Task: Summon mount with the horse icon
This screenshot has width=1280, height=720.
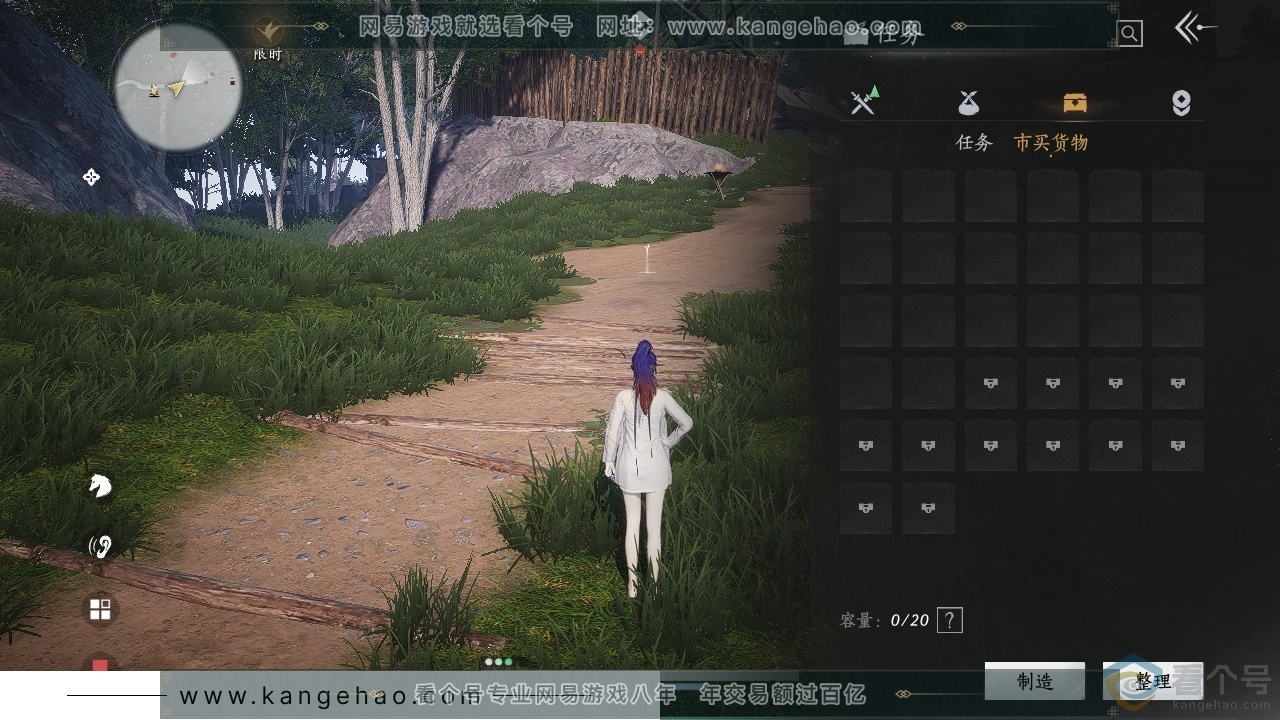Action: (x=100, y=486)
